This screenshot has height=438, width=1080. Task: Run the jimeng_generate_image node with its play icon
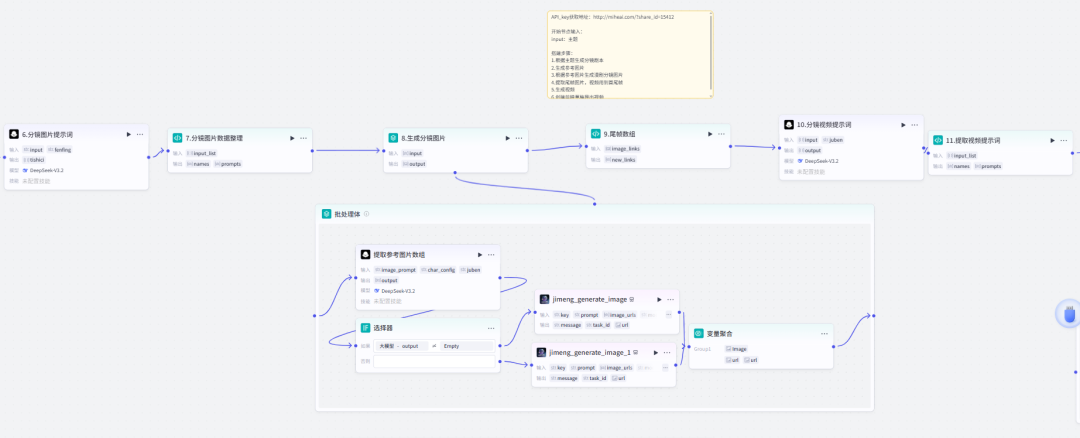click(x=658, y=300)
